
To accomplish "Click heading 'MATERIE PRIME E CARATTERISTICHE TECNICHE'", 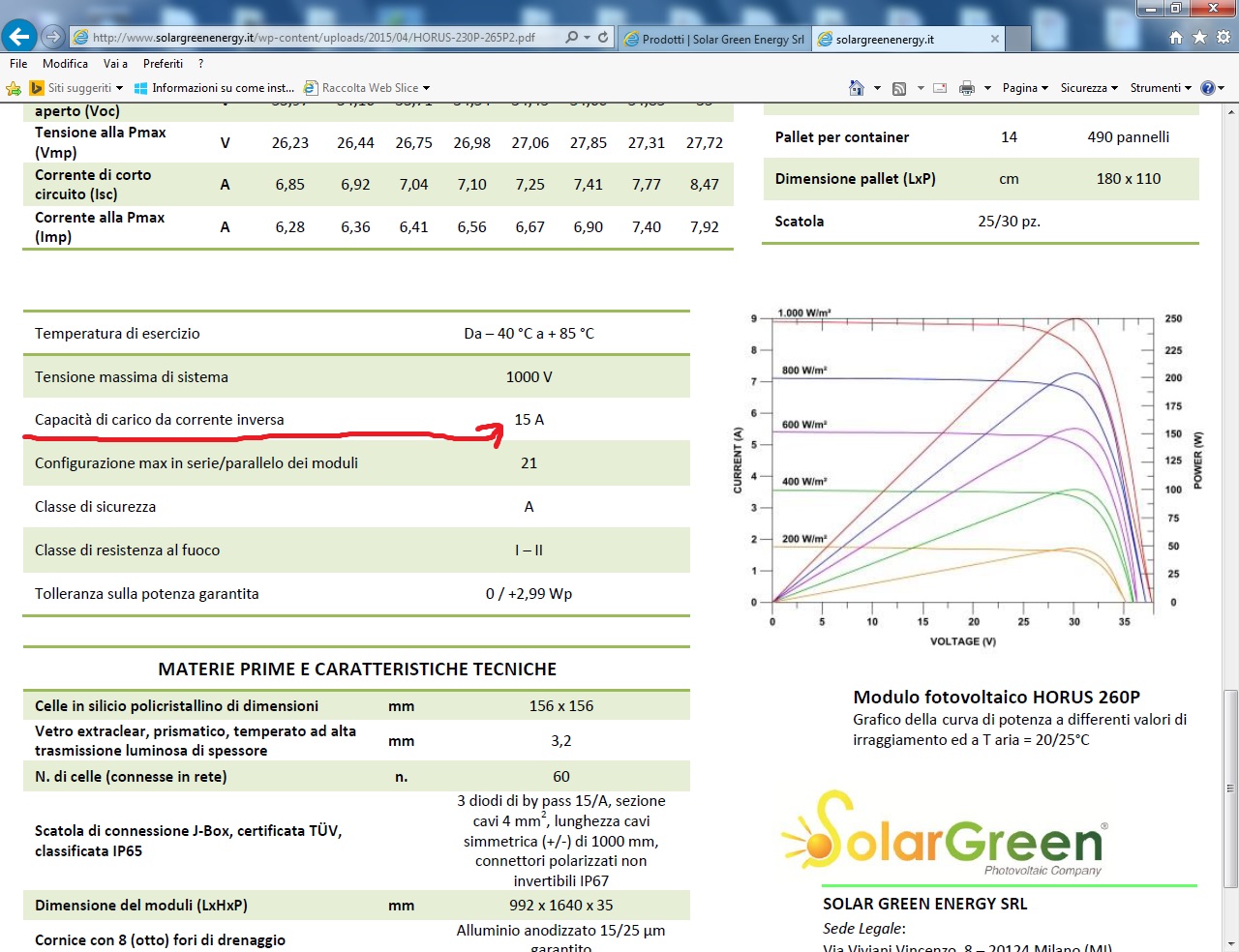I will click(357, 669).
